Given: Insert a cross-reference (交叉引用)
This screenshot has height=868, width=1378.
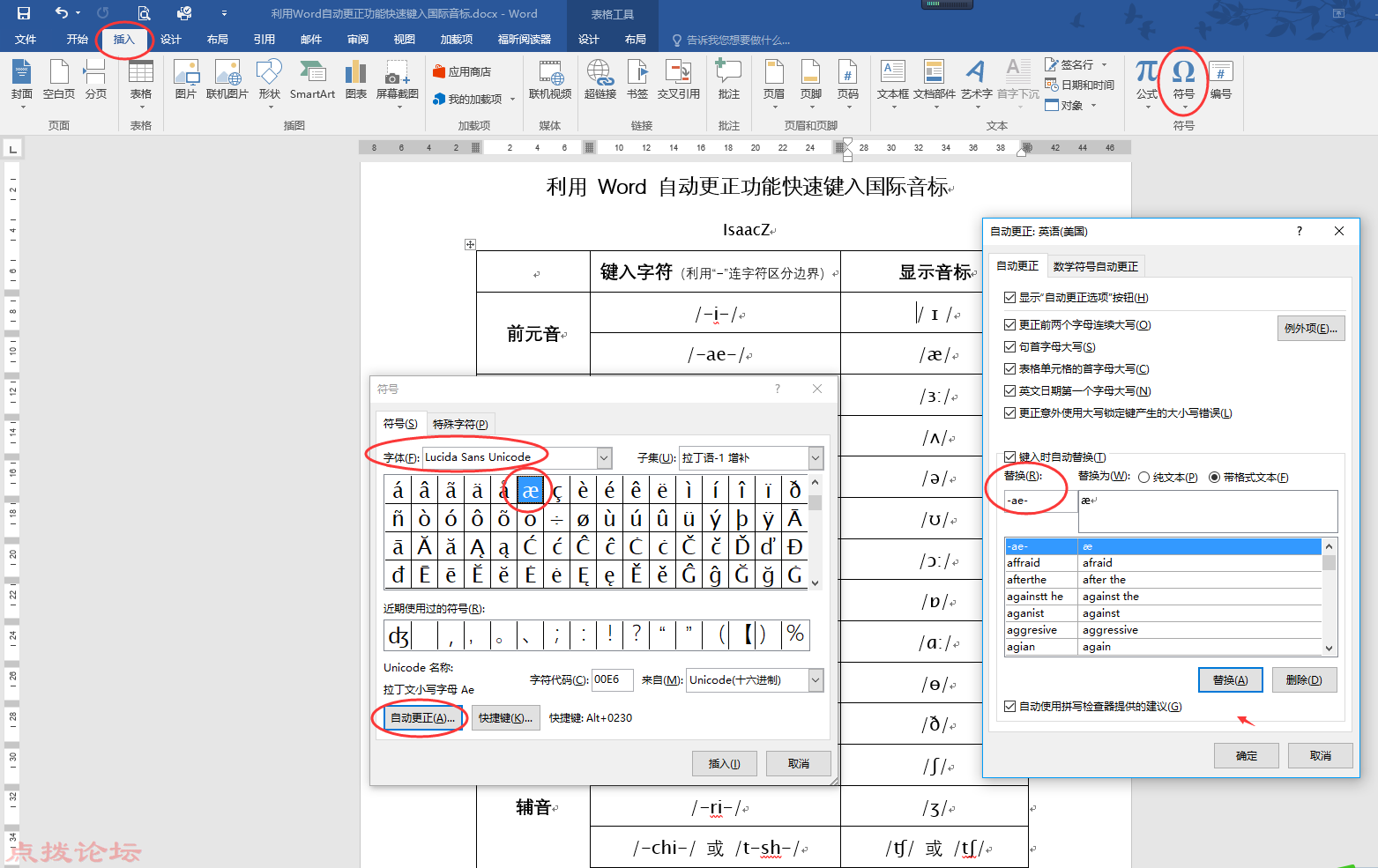Looking at the screenshot, I should pyautogui.click(x=678, y=79).
